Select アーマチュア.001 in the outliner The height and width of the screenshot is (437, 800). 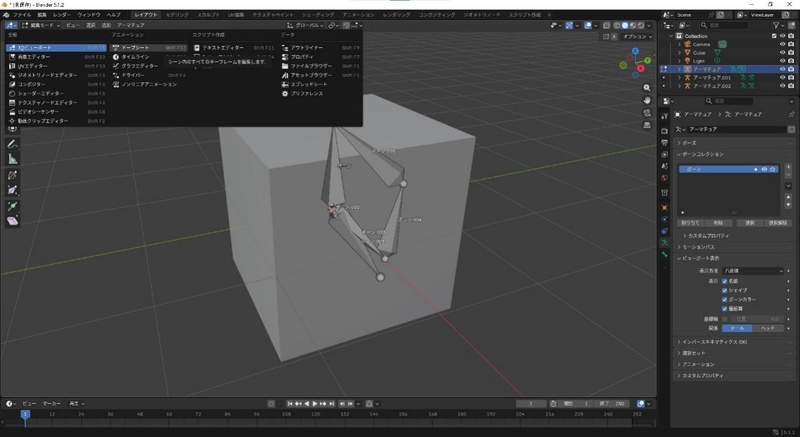[x=712, y=78]
